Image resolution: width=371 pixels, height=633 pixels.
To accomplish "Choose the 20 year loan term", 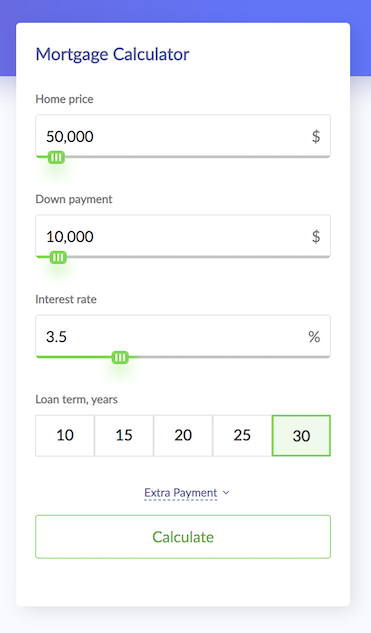I will click(x=183, y=436).
